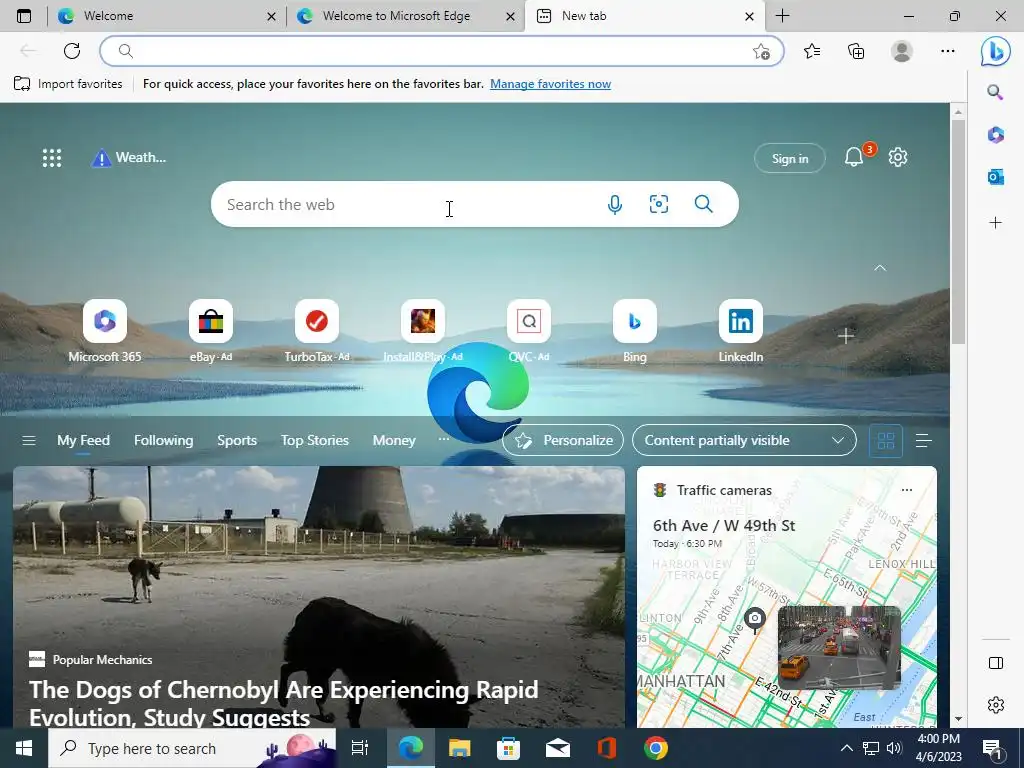Screen dimensions: 1024x768
Task: Select the Top Stories feed tab
Action: 314,441
